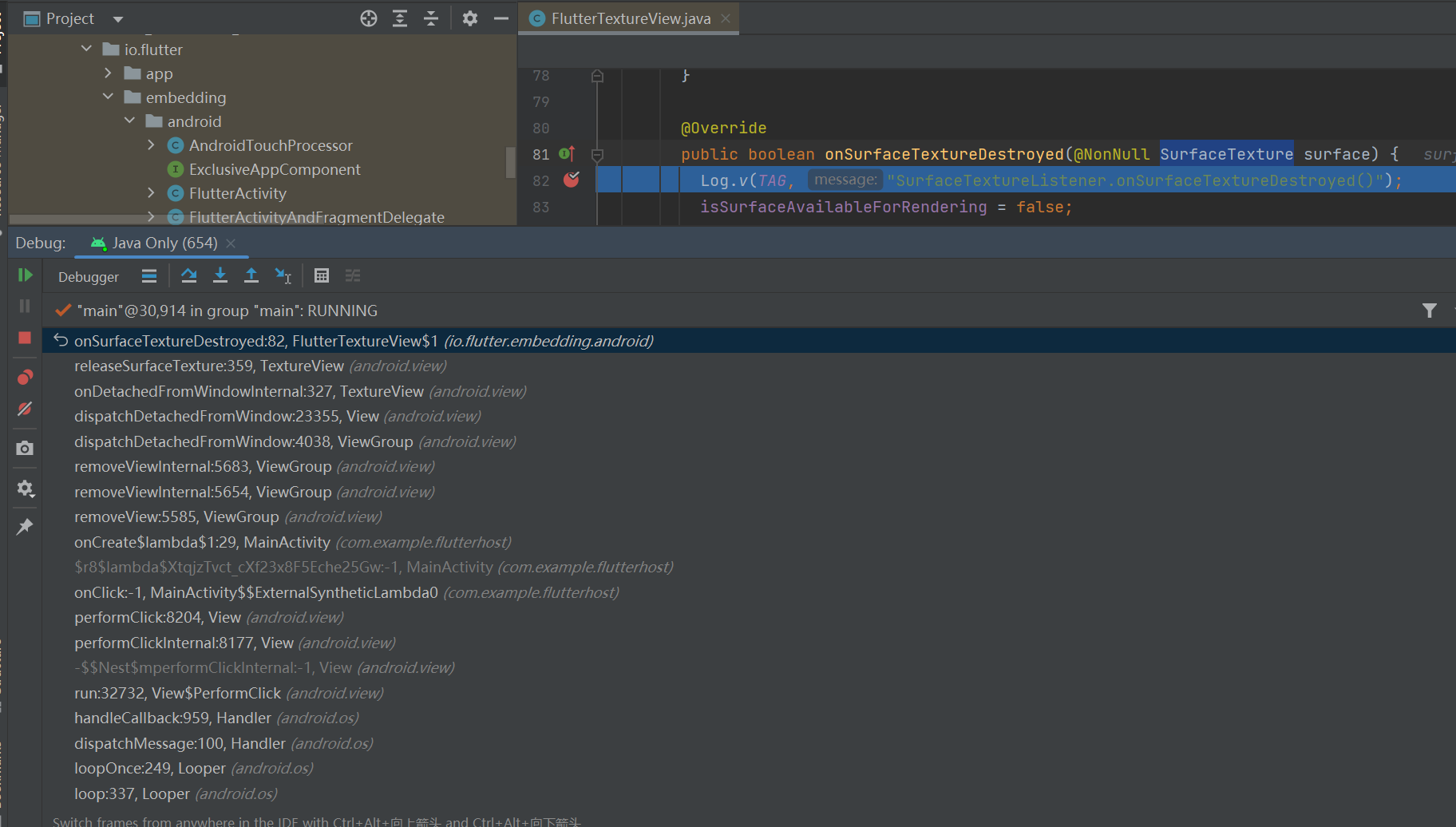
Task: Click Project tree vertical scrollbar
Action: (x=511, y=163)
